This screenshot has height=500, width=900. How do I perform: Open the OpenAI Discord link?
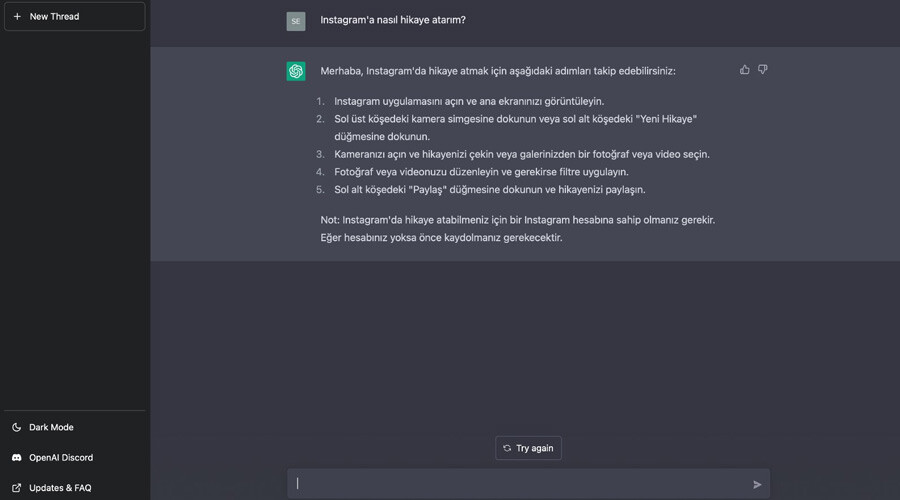tap(61, 458)
